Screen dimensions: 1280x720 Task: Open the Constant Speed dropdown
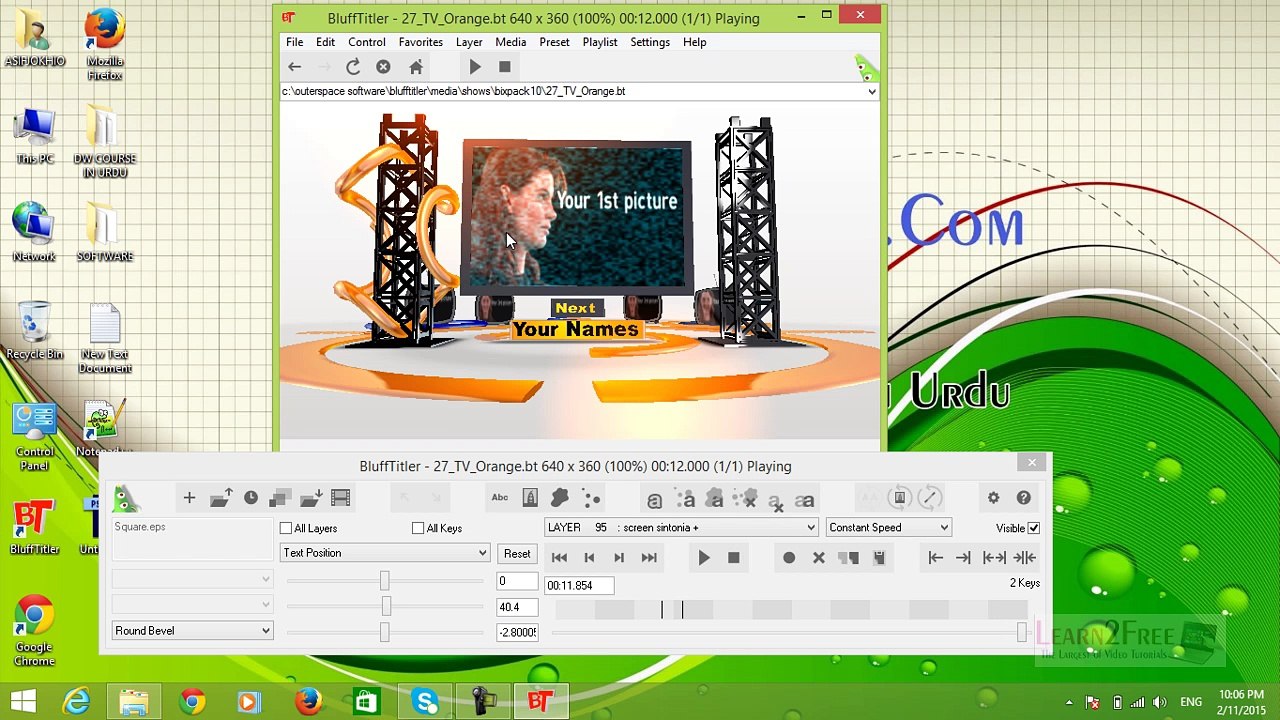[x=888, y=527]
